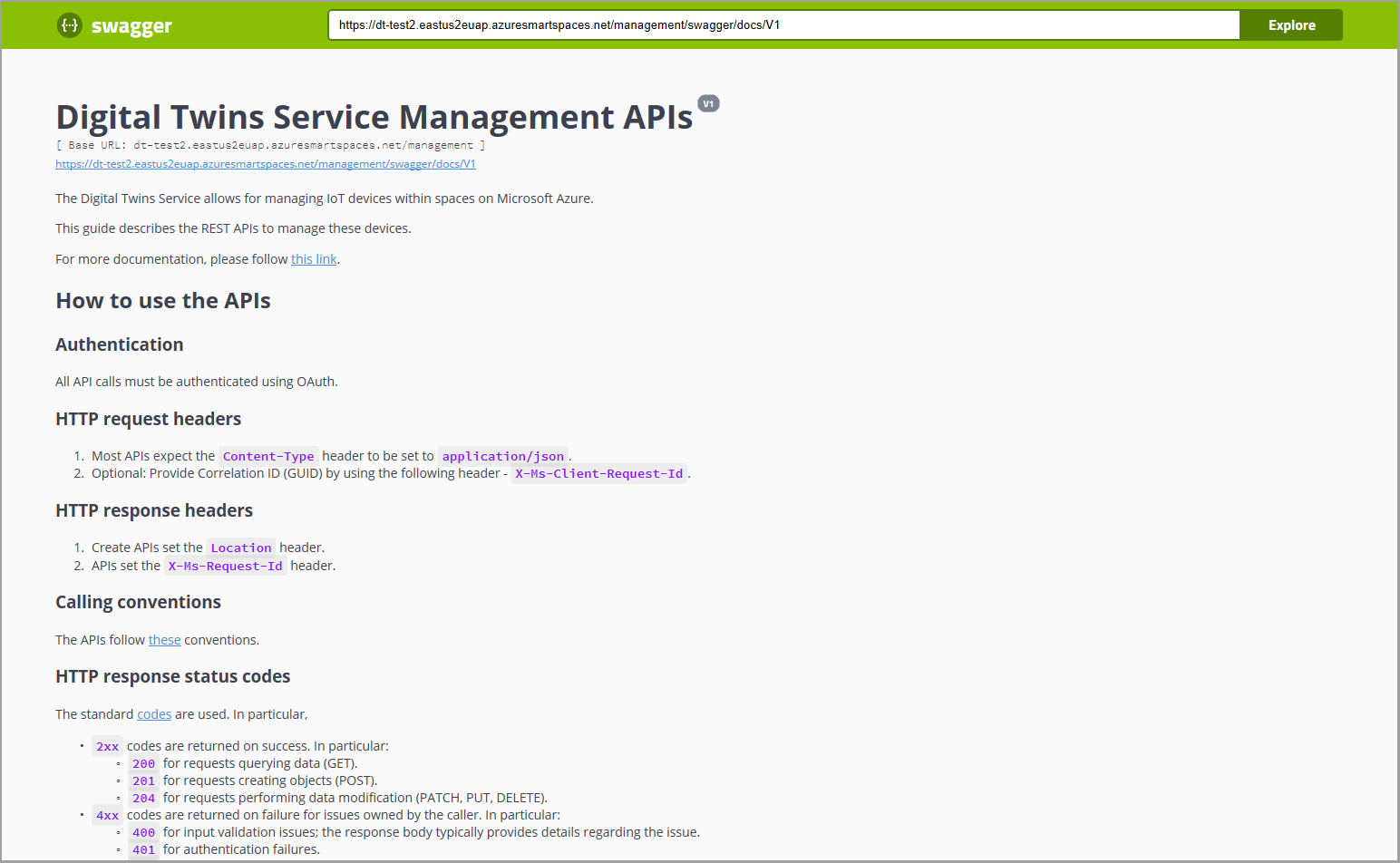Image resolution: width=1400 pixels, height=863 pixels.
Task: Click the Content-Type code label
Action: (268, 456)
